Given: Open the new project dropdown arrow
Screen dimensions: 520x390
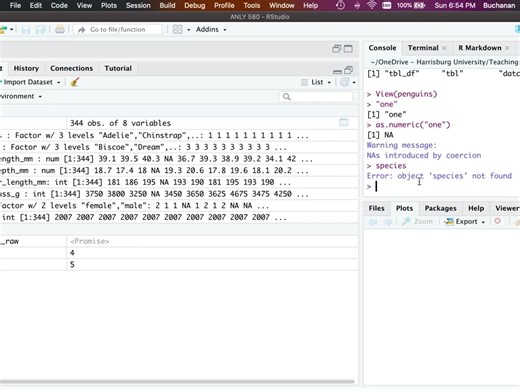Looking at the screenshot, I should pos(12,30).
